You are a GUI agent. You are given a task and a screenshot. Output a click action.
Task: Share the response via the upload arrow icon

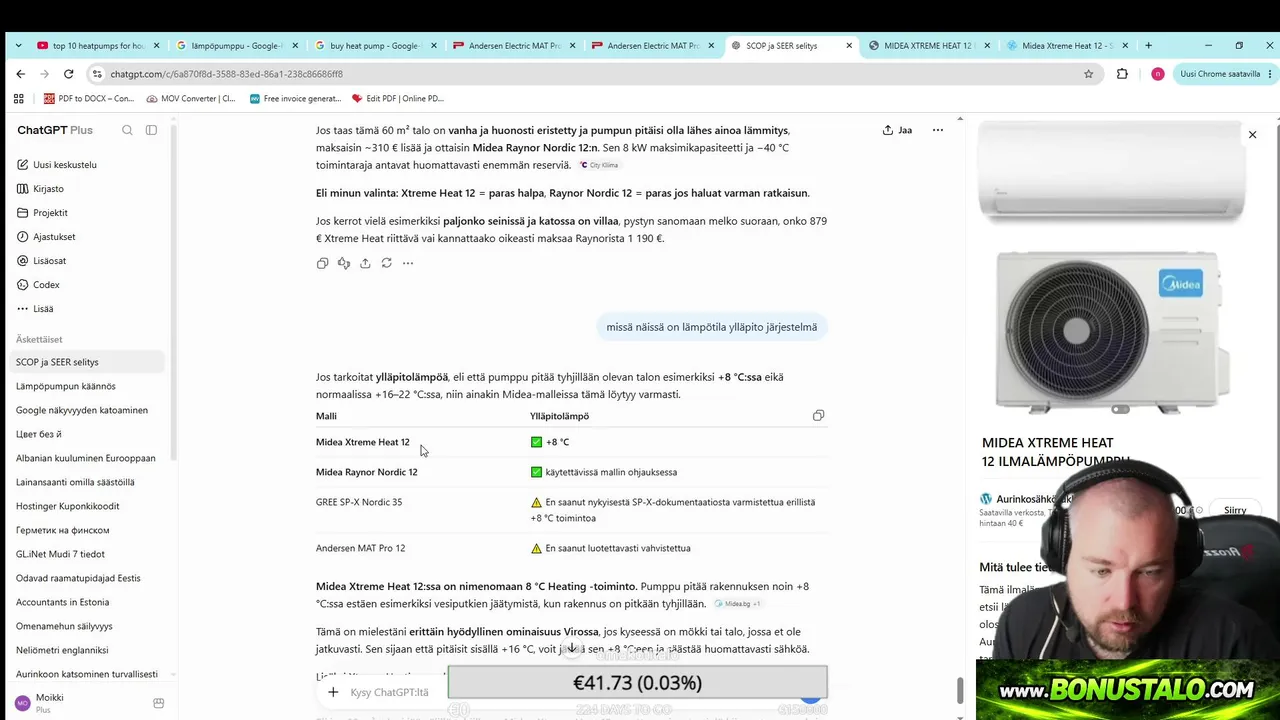365,263
